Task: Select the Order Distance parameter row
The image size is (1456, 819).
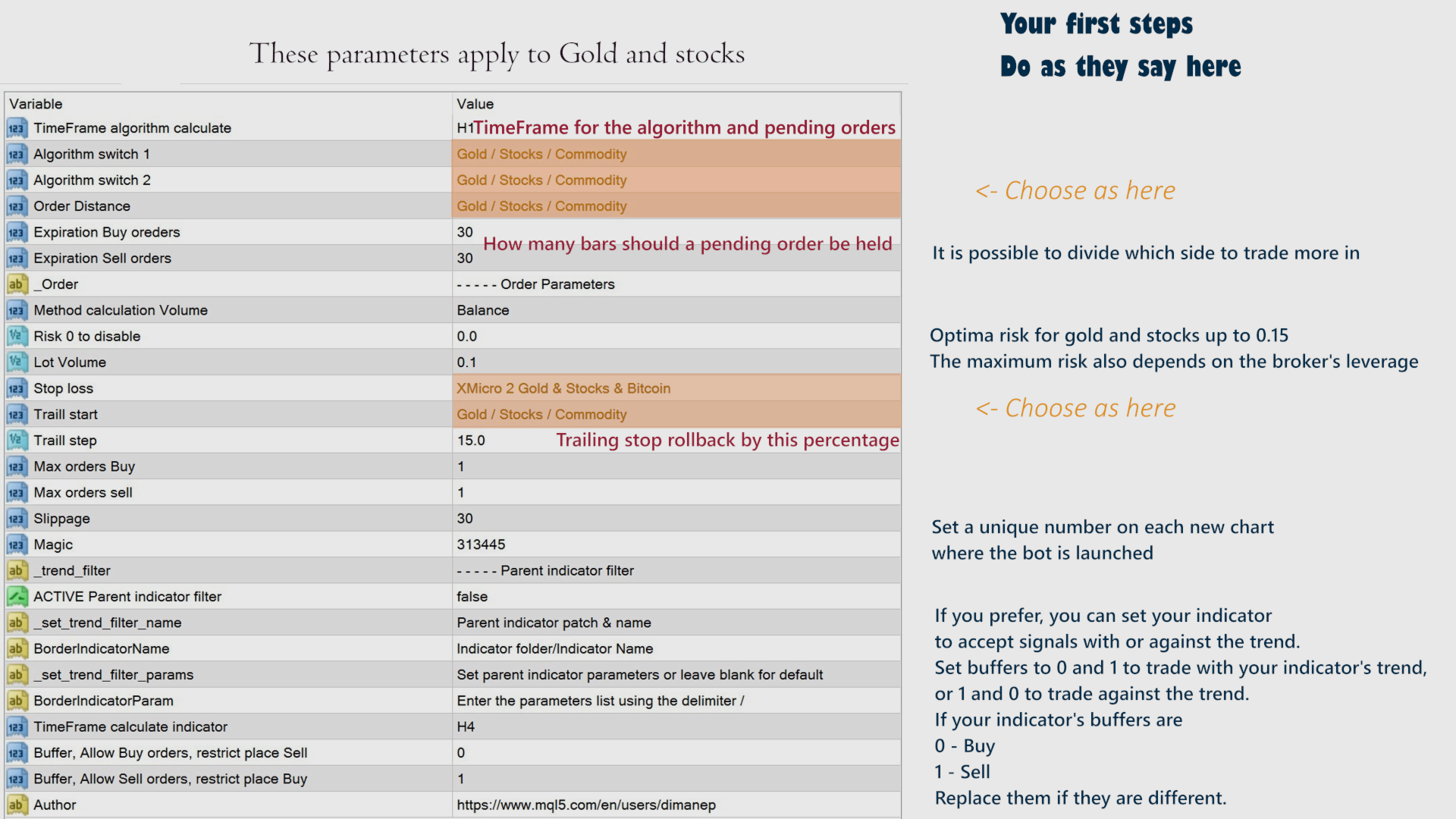Action: [x=82, y=206]
